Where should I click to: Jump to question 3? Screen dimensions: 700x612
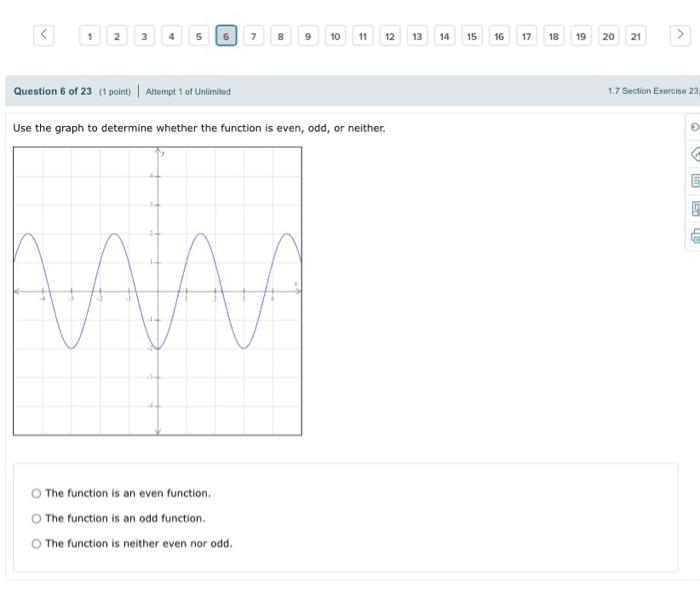[144, 36]
